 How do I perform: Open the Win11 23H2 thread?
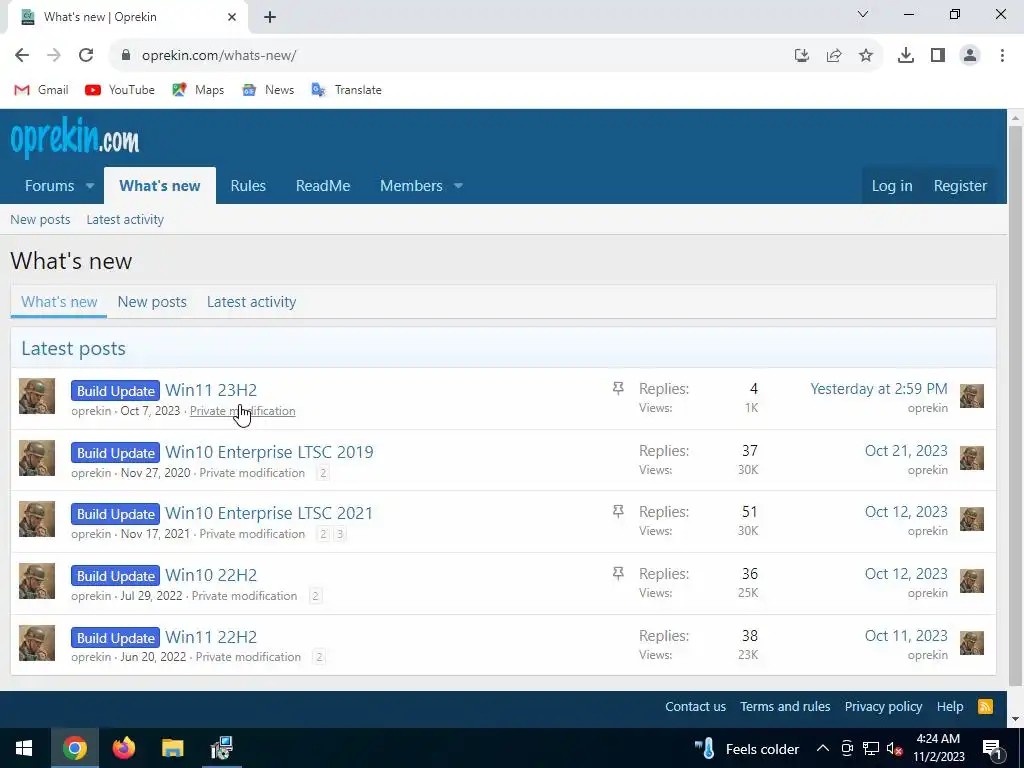click(x=211, y=391)
